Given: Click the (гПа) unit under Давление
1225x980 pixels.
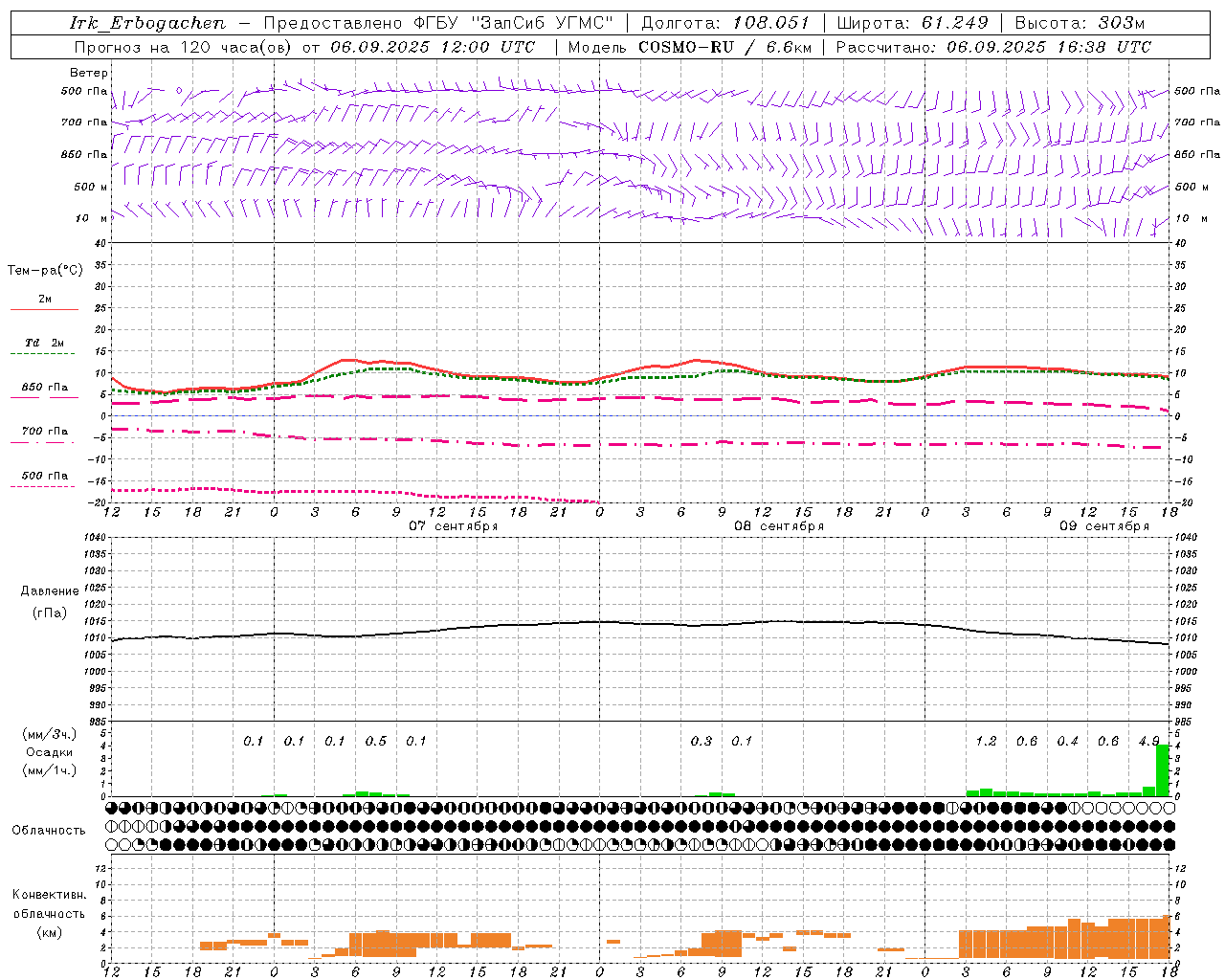Looking at the screenshot, I should coord(50,612).
